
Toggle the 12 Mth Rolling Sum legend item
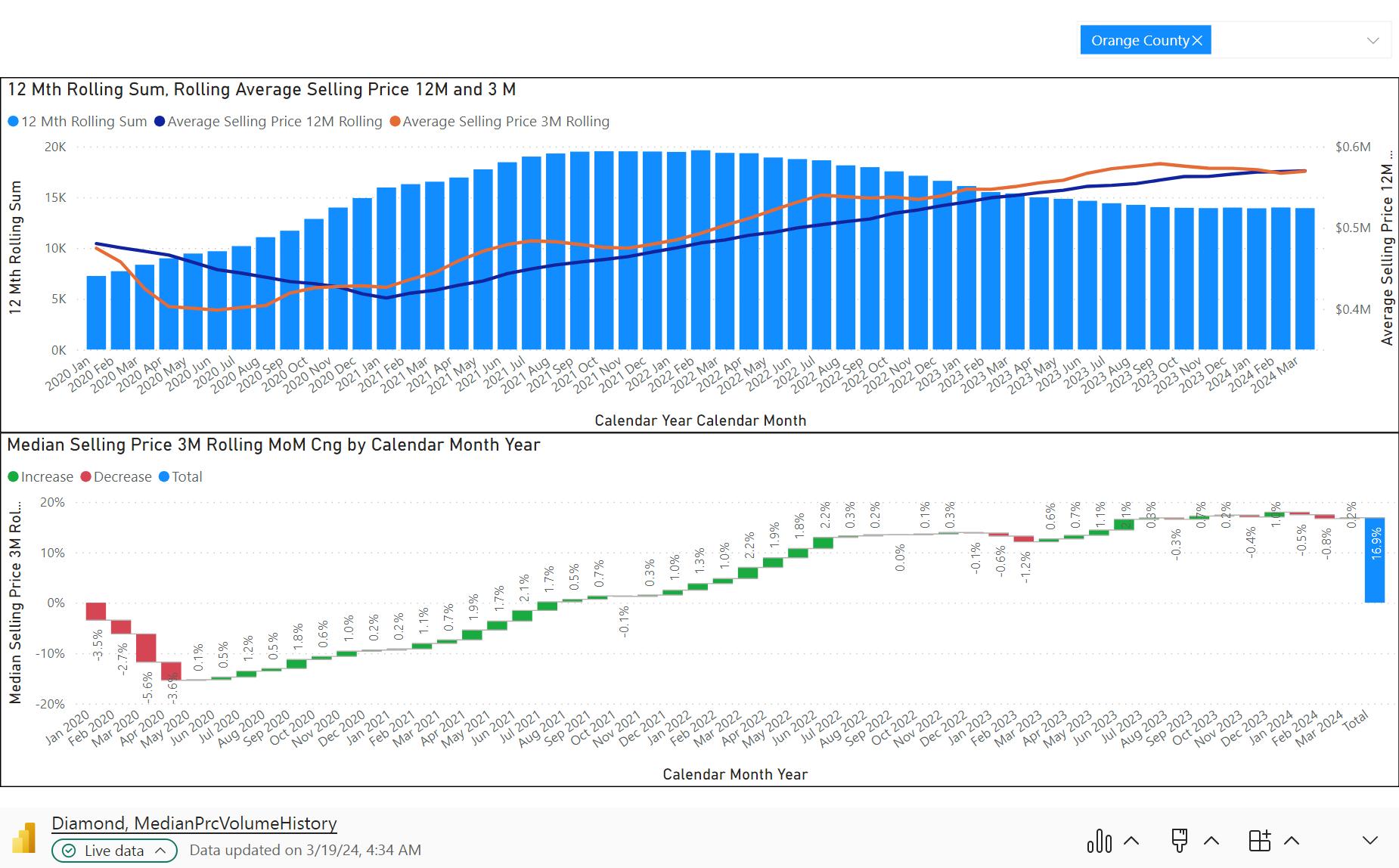[x=77, y=122]
